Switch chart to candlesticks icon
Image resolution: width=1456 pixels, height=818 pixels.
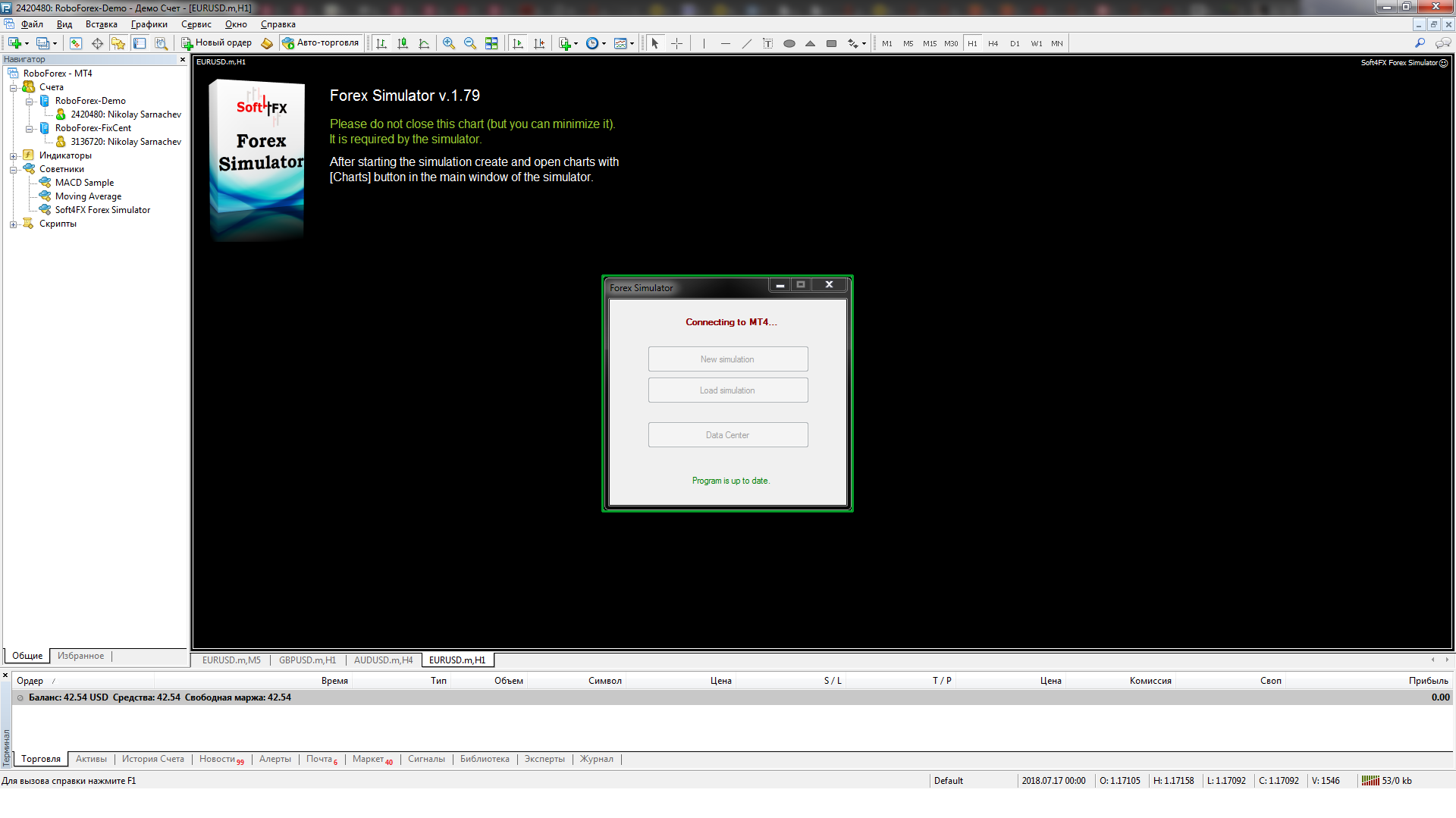(x=403, y=43)
